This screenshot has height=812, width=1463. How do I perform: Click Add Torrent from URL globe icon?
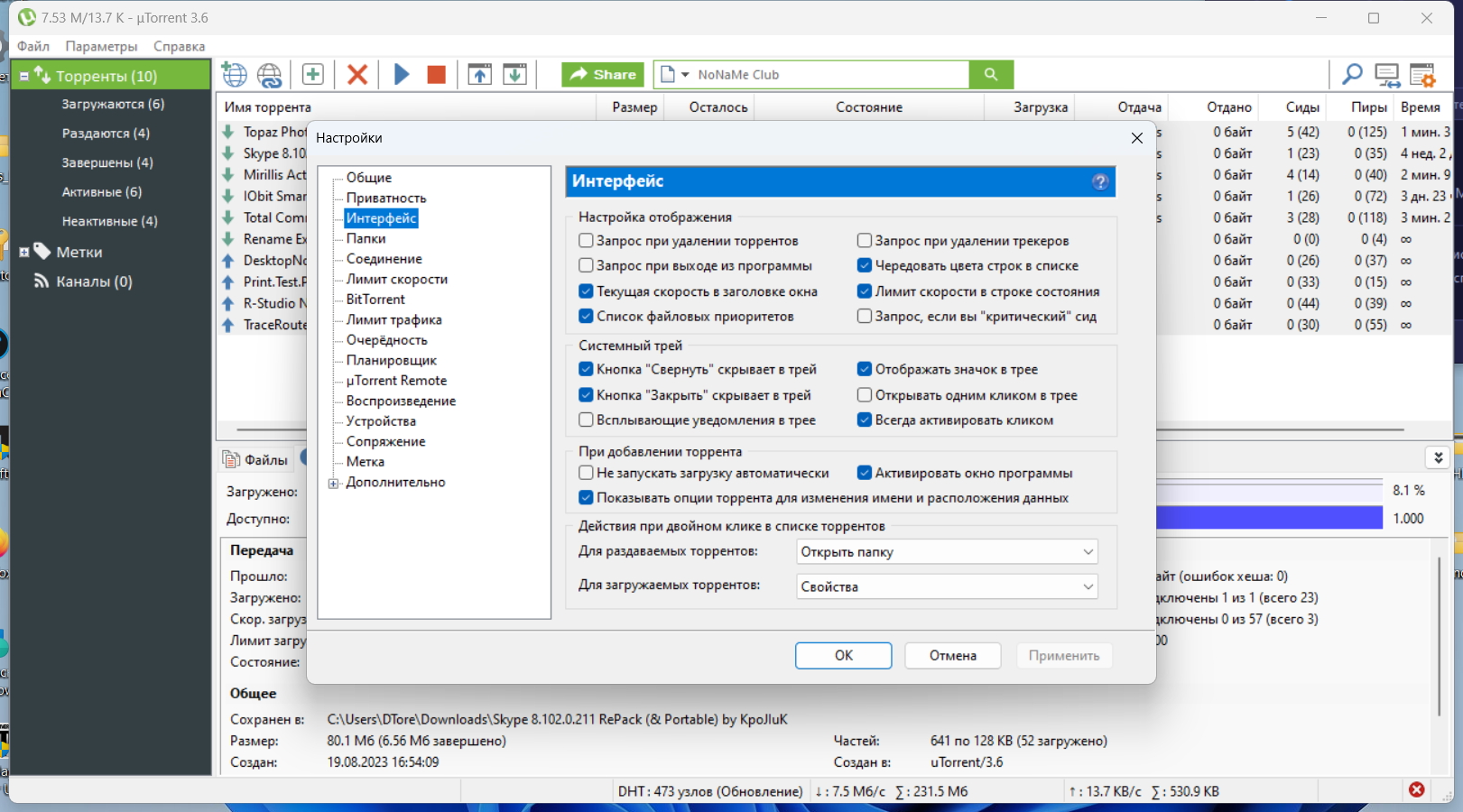235,75
